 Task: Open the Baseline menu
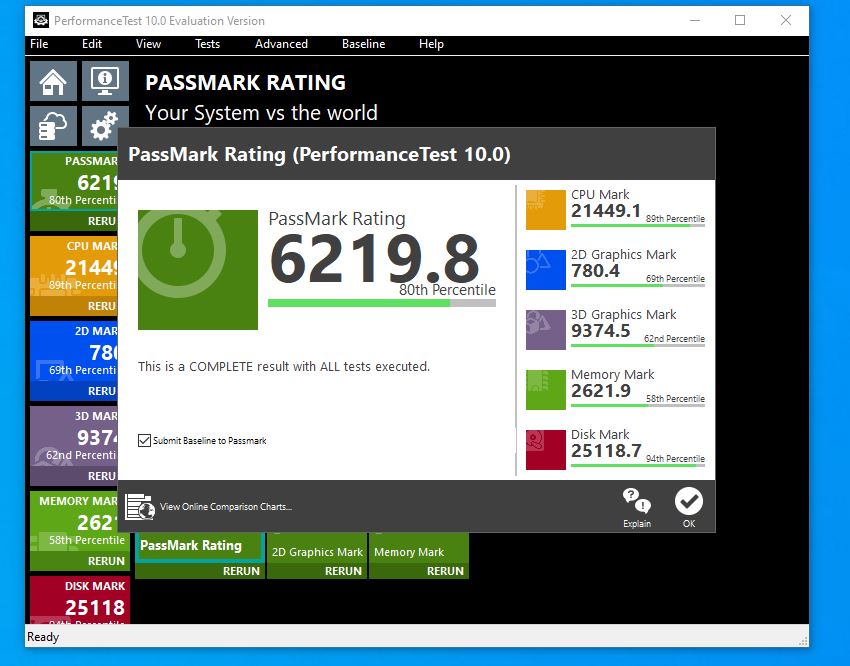click(x=364, y=44)
